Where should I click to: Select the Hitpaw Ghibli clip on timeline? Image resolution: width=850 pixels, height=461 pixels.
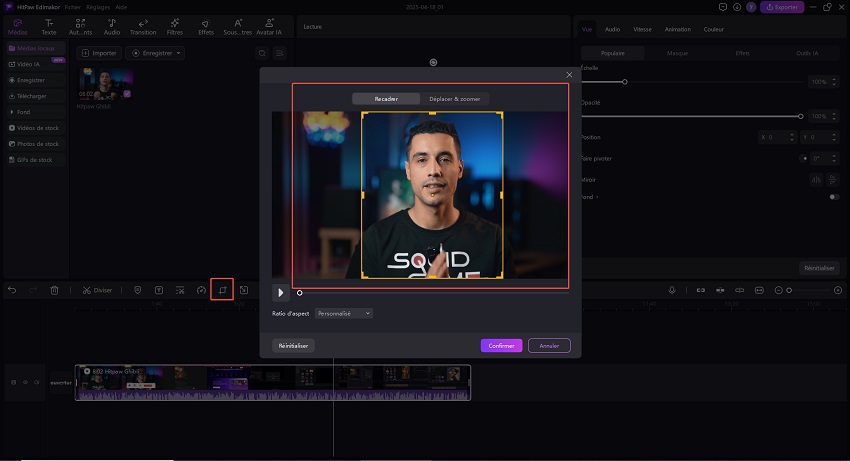273,382
